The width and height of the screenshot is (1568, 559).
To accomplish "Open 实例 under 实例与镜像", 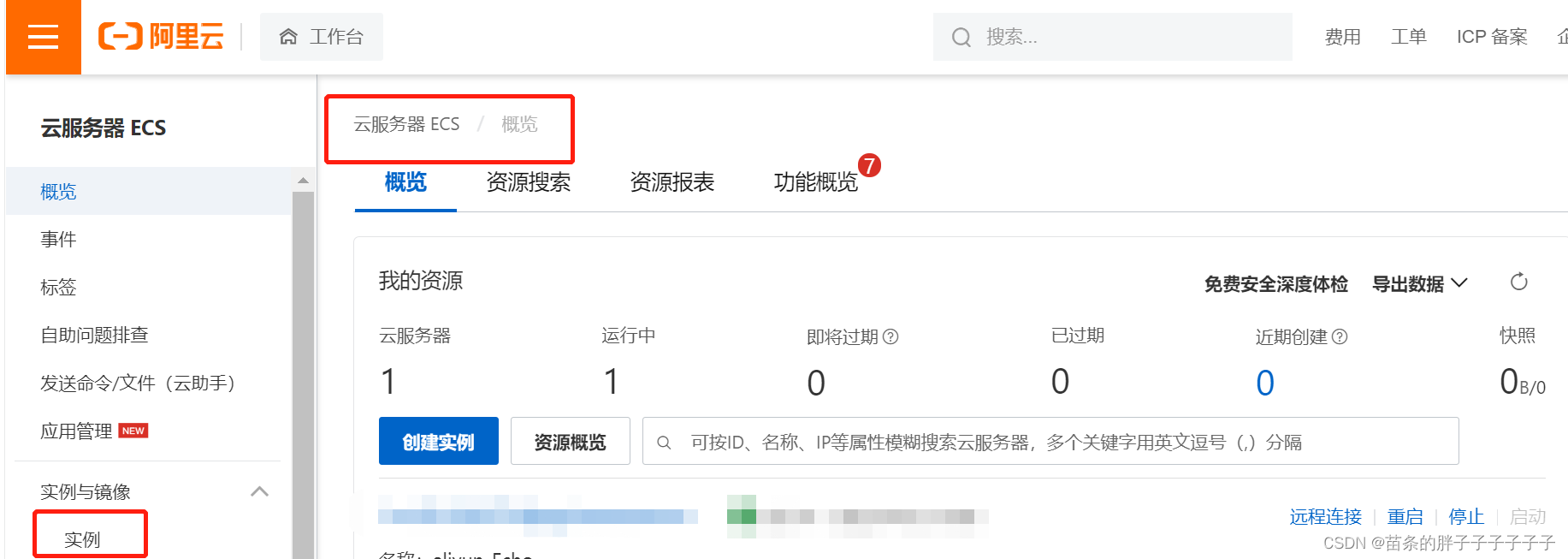I will click(82, 539).
